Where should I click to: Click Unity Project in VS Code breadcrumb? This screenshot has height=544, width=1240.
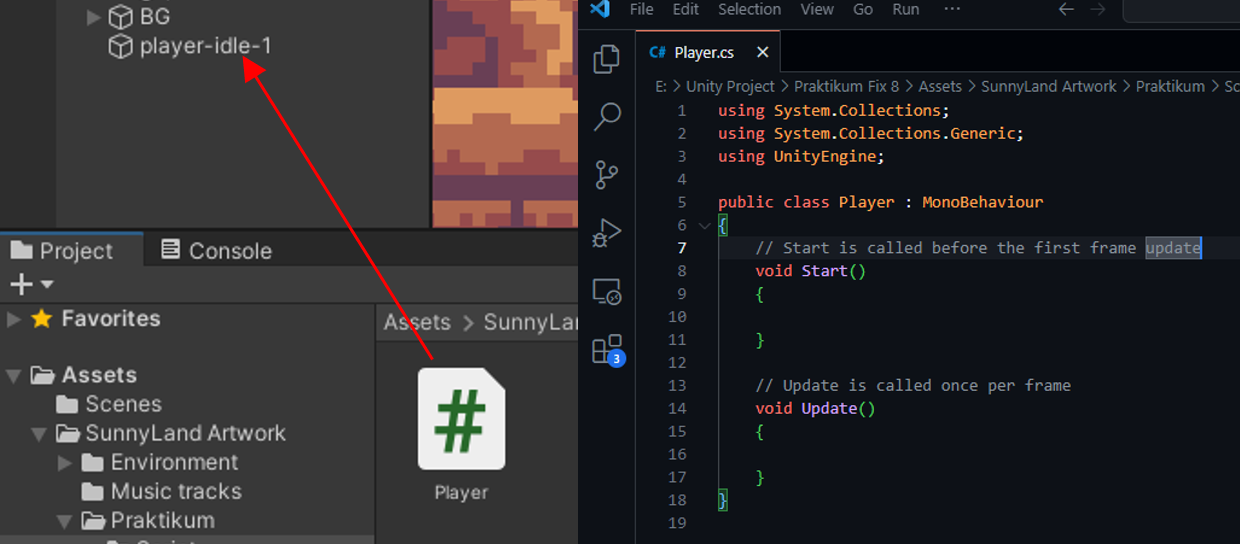point(730,86)
